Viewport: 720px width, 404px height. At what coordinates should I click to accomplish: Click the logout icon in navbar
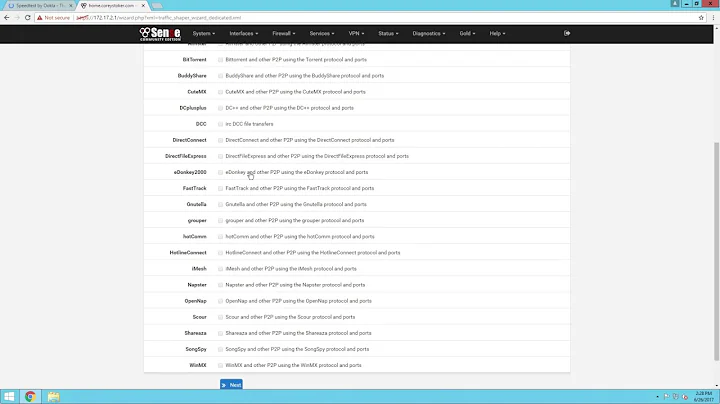click(567, 33)
